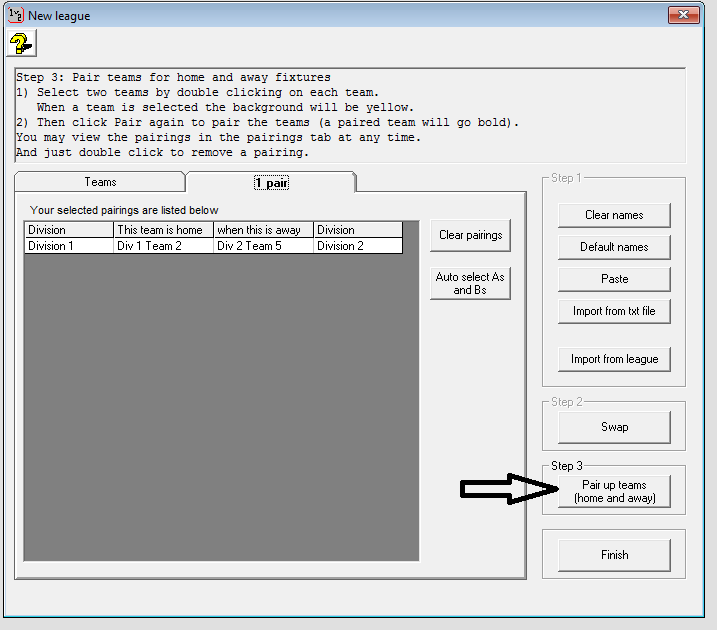Screen dimensions: 717x630
Task: Click Import from txt file
Action: pos(614,311)
